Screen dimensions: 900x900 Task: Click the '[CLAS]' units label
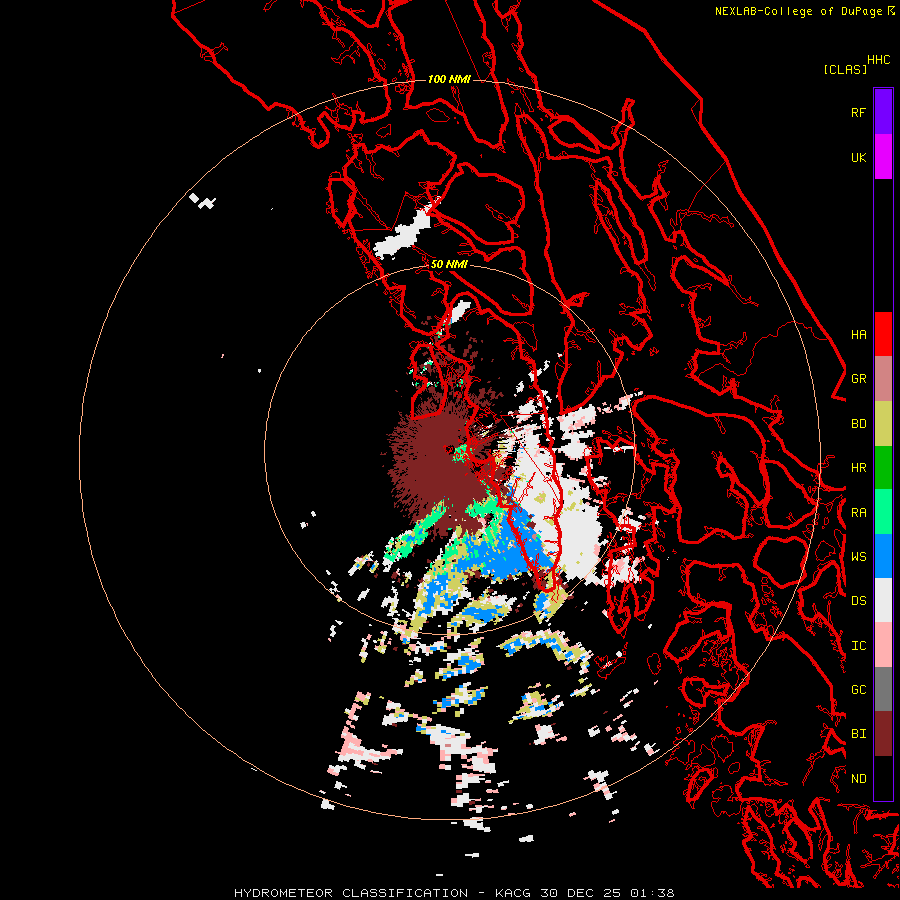pyautogui.click(x=845, y=69)
